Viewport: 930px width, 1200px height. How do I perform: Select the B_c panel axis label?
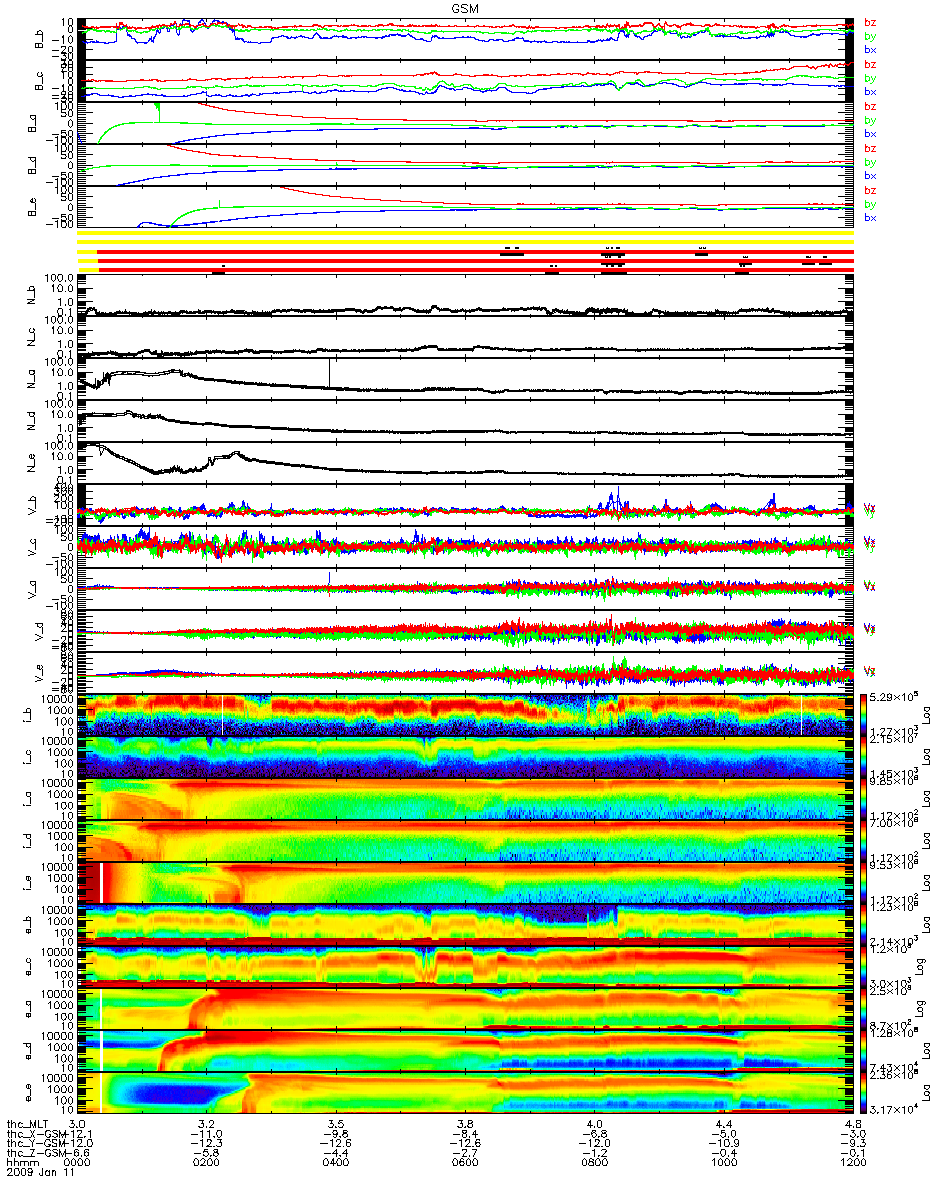click(x=41, y=82)
